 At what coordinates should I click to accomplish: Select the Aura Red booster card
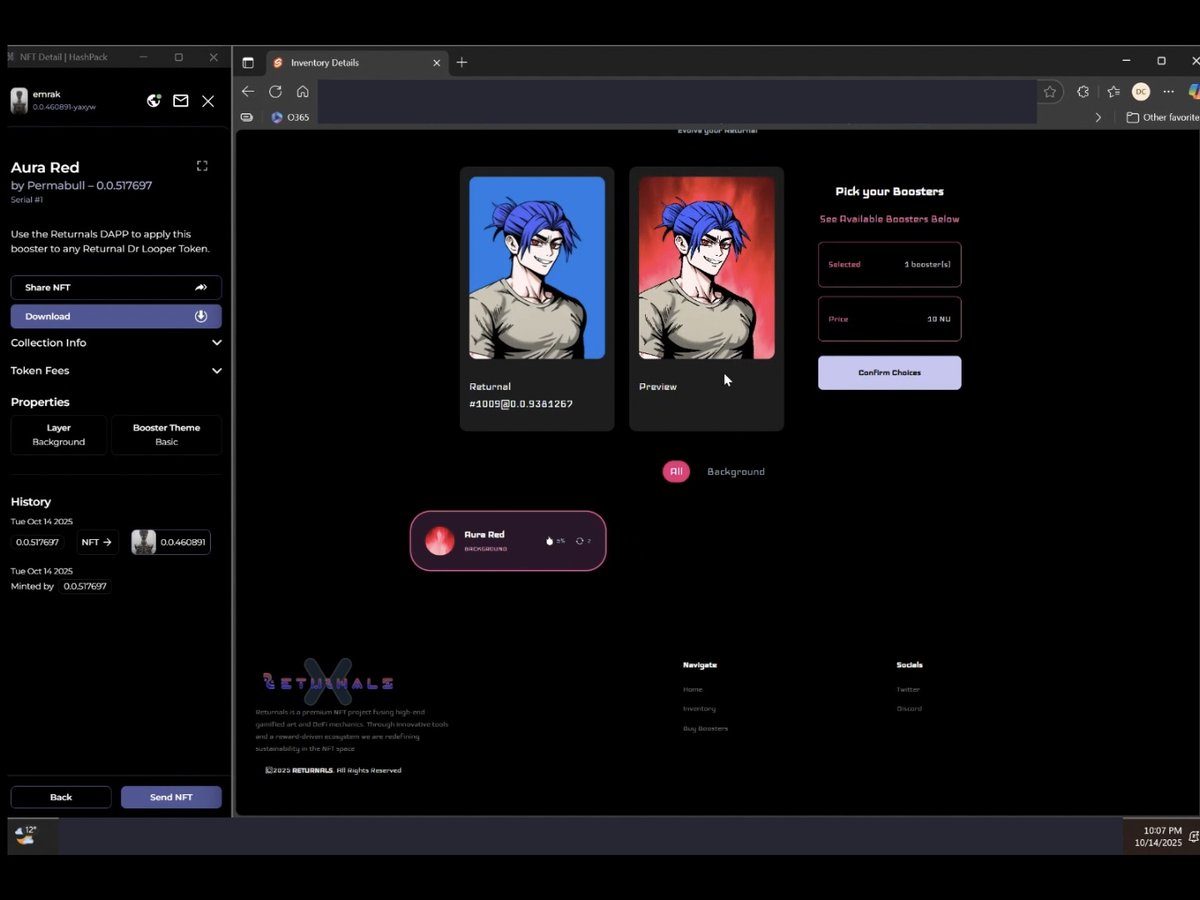point(508,541)
